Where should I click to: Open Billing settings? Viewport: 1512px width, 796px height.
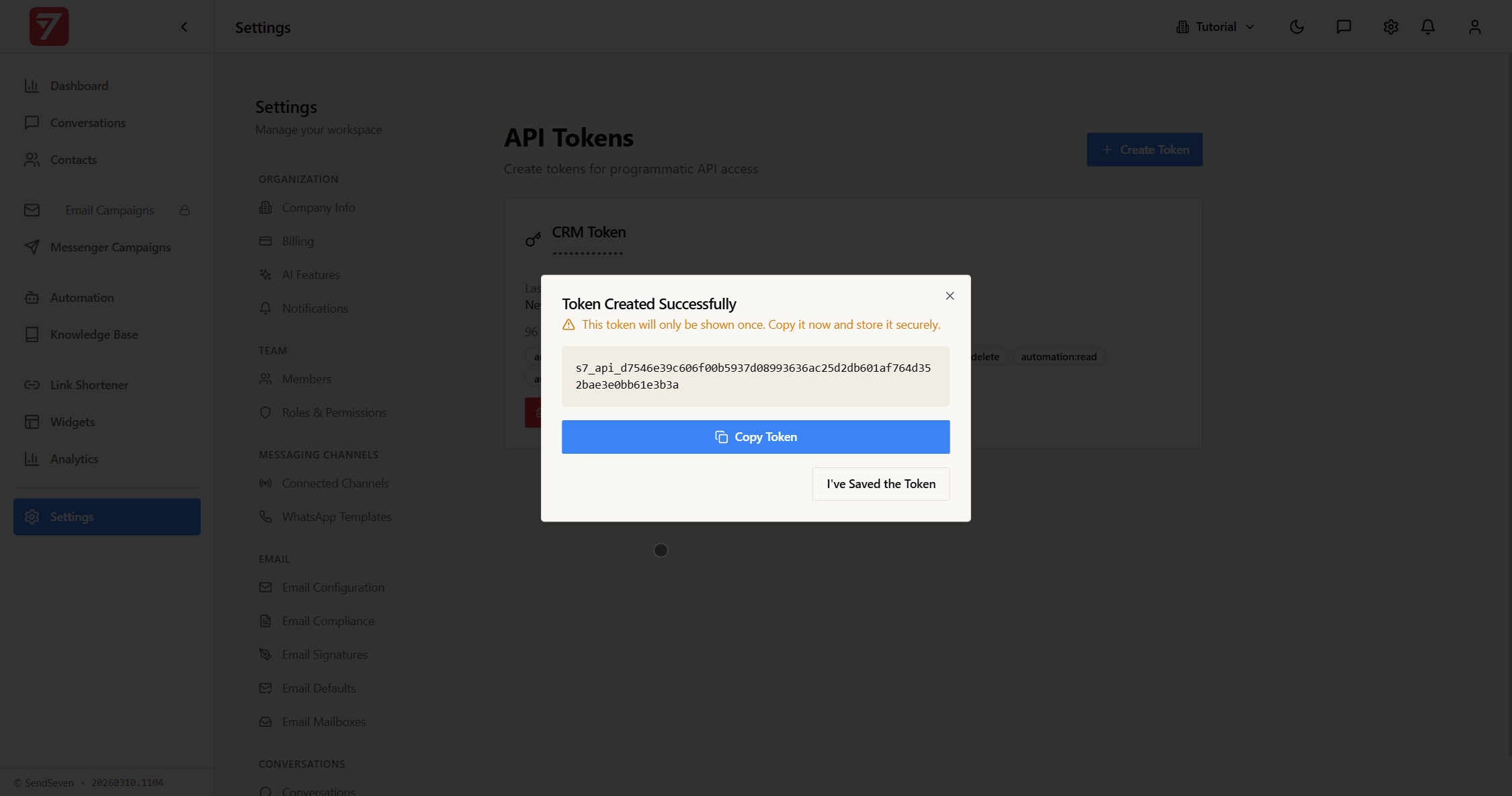(x=343, y=241)
